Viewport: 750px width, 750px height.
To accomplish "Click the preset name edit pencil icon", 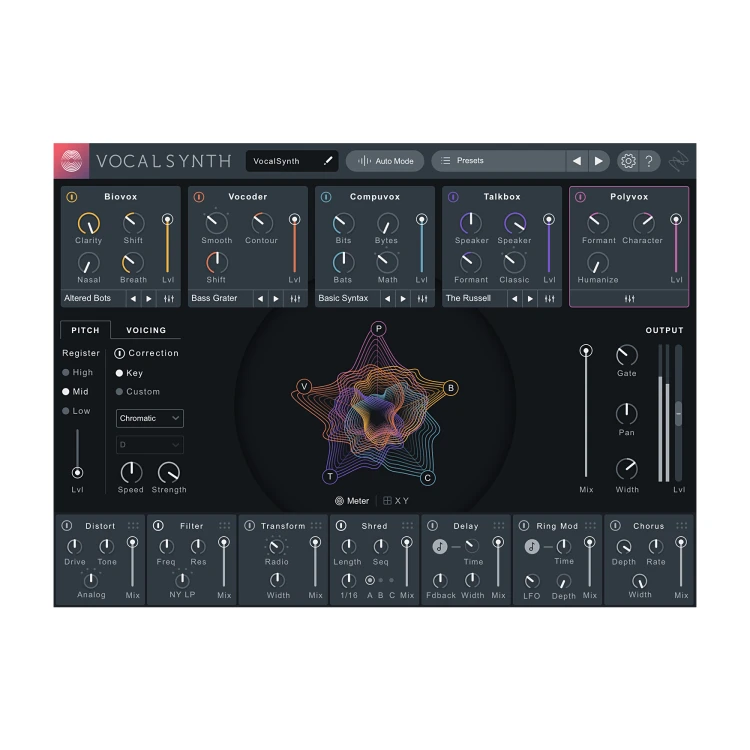I will pos(328,161).
